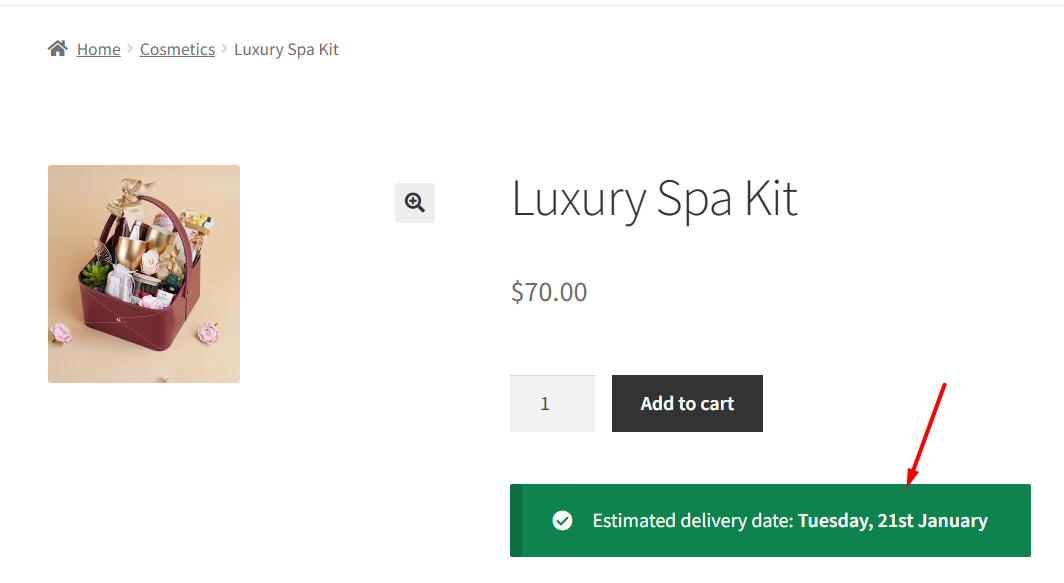The height and width of the screenshot is (583, 1064).
Task: Click the Luxury Spa Kit product title
Action: (654, 198)
